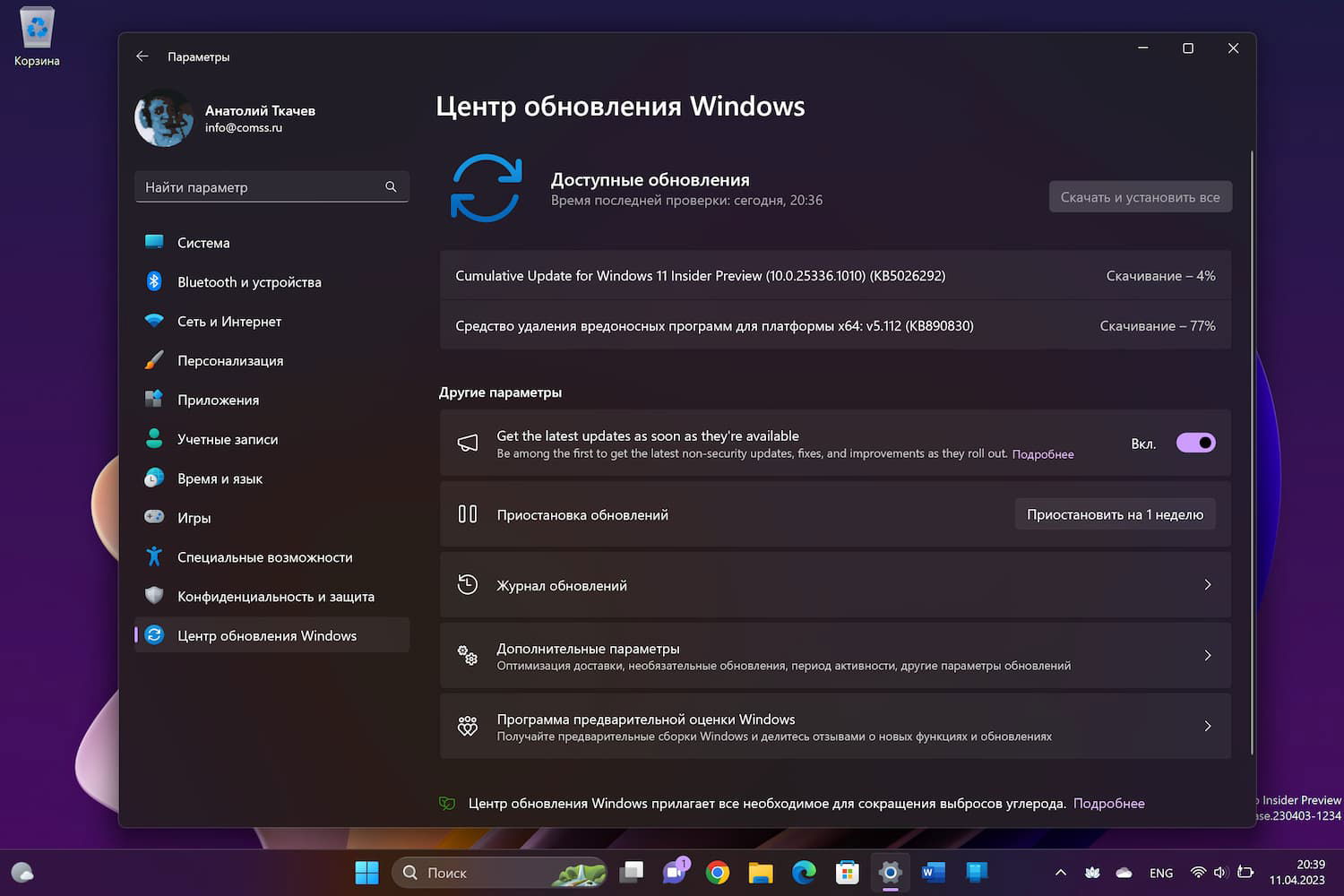This screenshot has width=1344, height=896.
Task: Launch Google Chrome from the taskbar
Action: (x=718, y=873)
